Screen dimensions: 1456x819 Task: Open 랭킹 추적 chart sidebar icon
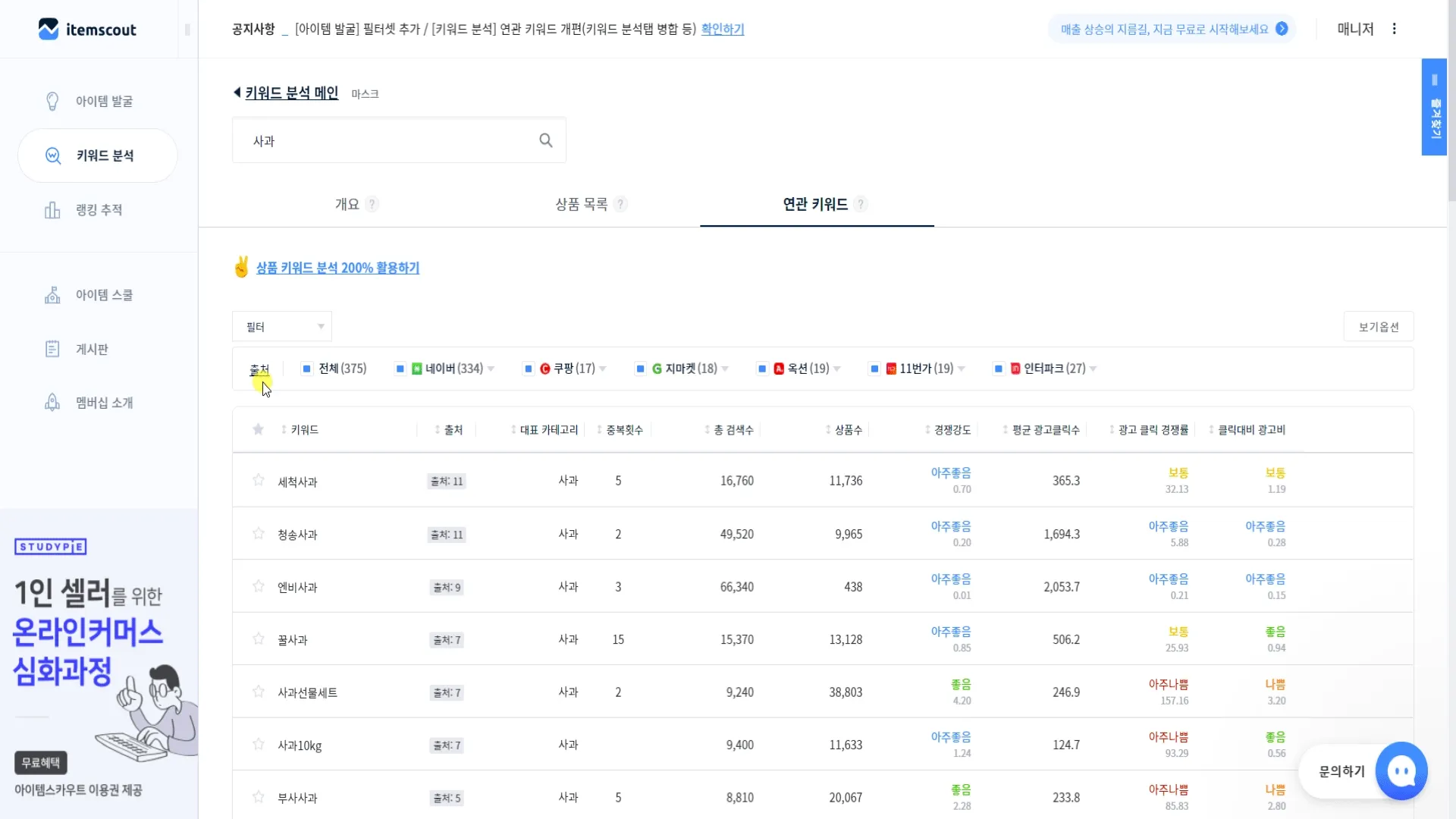pos(52,210)
